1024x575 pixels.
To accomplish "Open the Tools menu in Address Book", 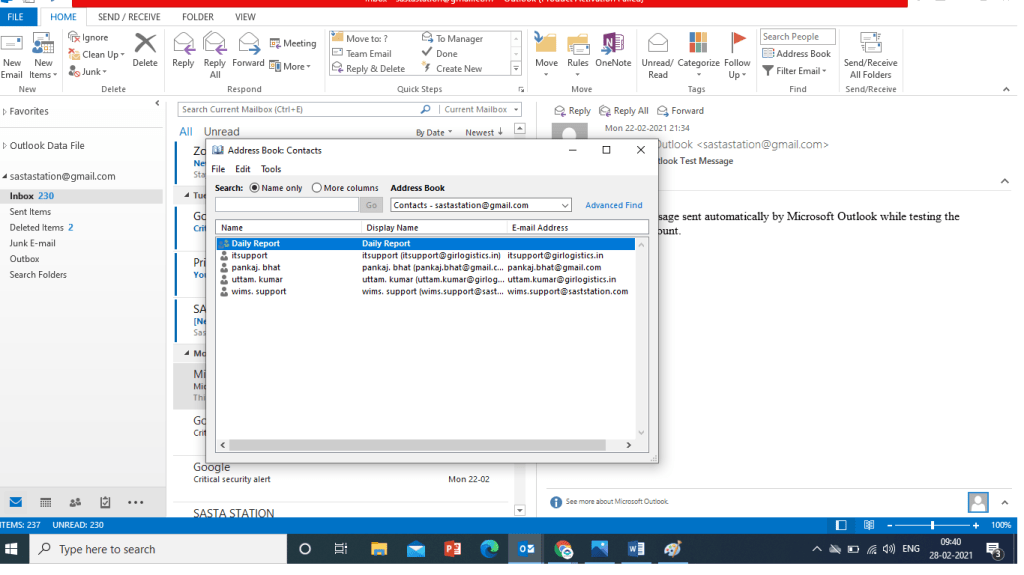I will point(271,169).
